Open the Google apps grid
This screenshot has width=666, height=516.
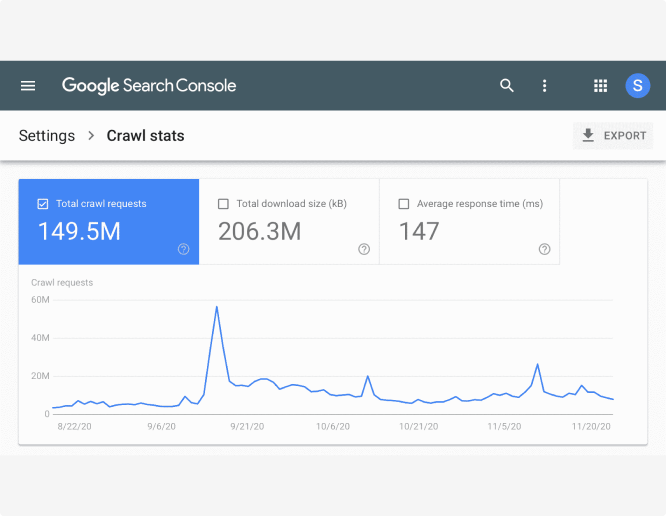[600, 86]
